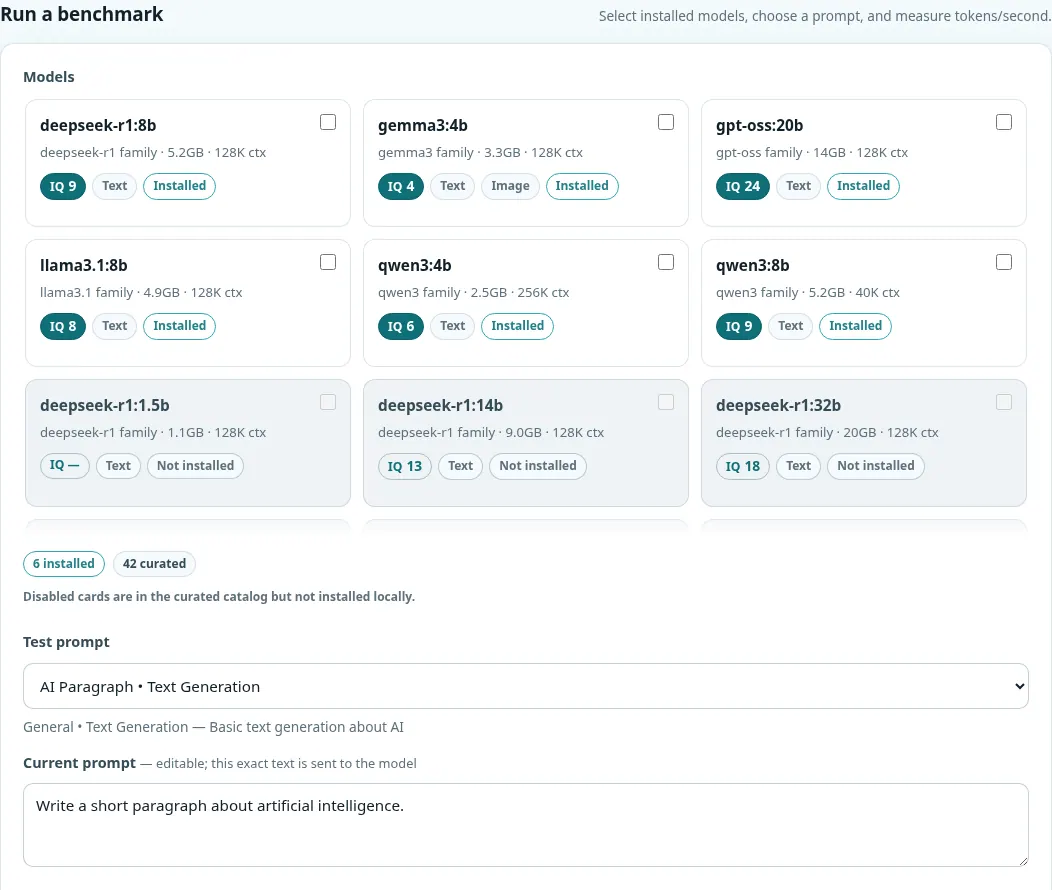Click Not installed tag on deepseek-r1:32b
Image resolution: width=1052 pixels, height=890 pixels.
coord(876,466)
